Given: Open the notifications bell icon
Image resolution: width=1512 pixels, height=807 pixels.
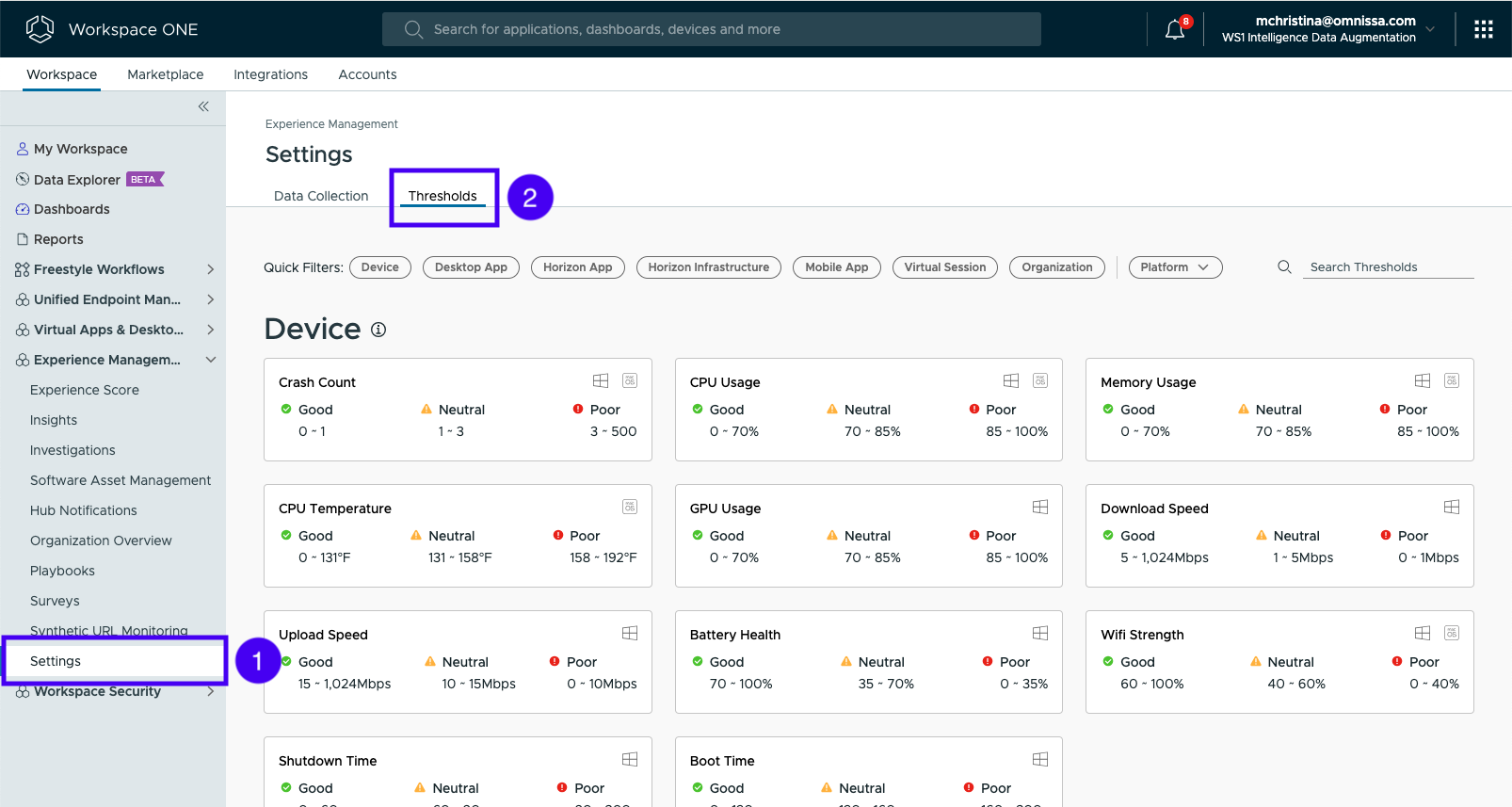Looking at the screenshot, I should coord(1174,30).
